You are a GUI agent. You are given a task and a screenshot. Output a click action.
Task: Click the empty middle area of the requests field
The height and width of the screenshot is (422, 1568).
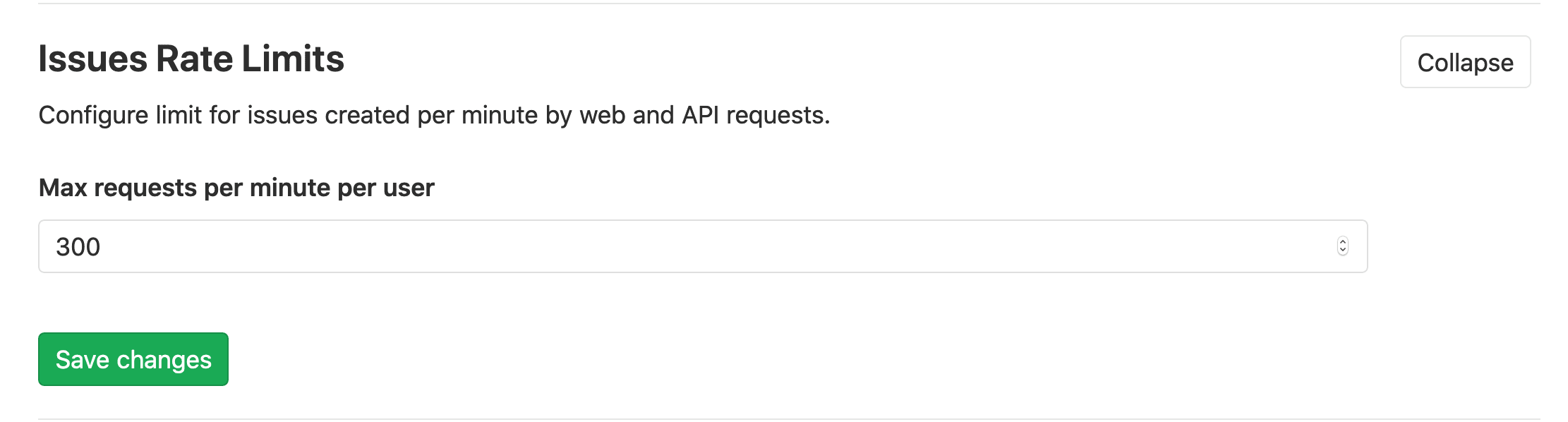[706, 246]
